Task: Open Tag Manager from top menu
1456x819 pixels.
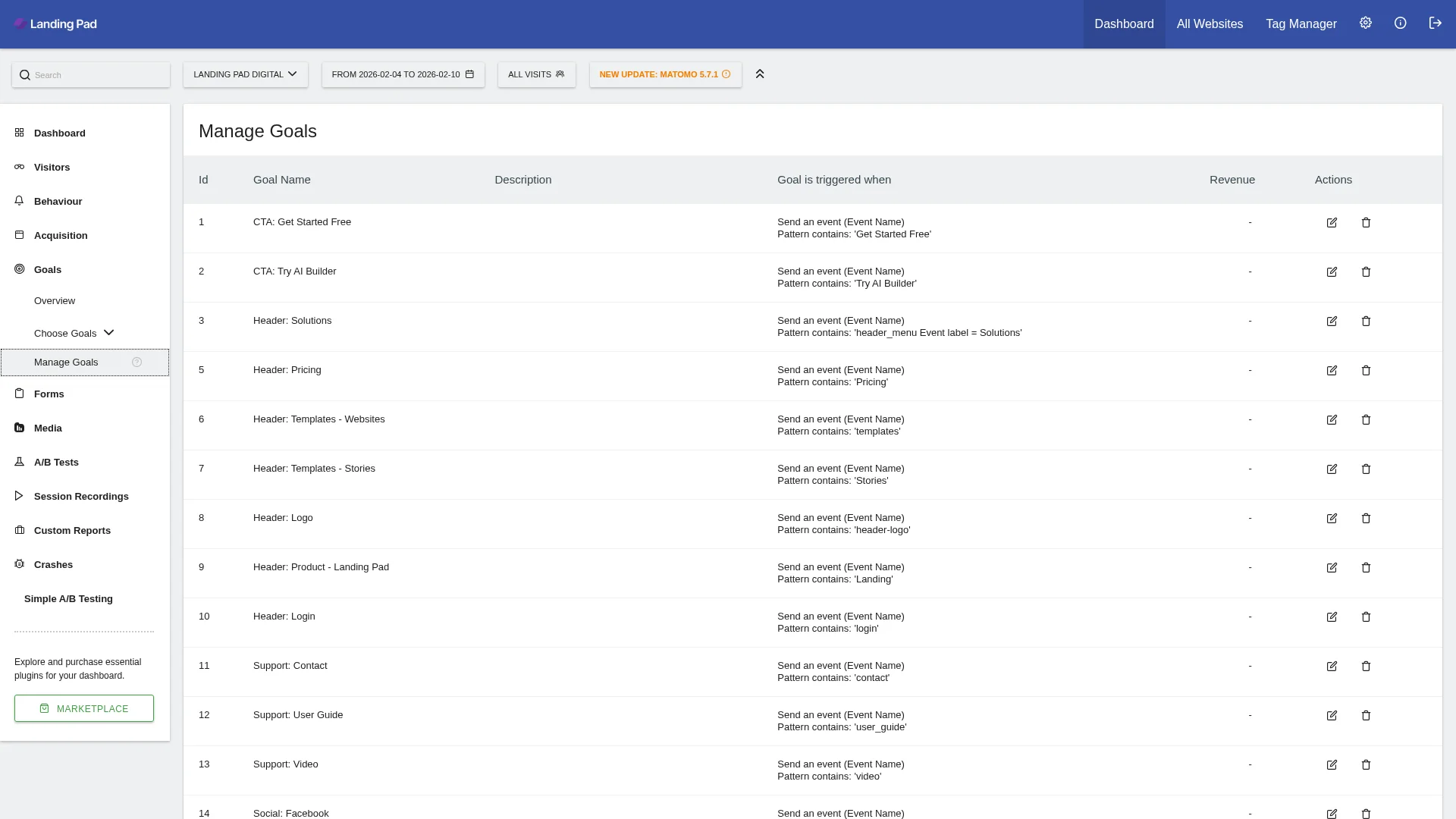Action: (1301, 24)
